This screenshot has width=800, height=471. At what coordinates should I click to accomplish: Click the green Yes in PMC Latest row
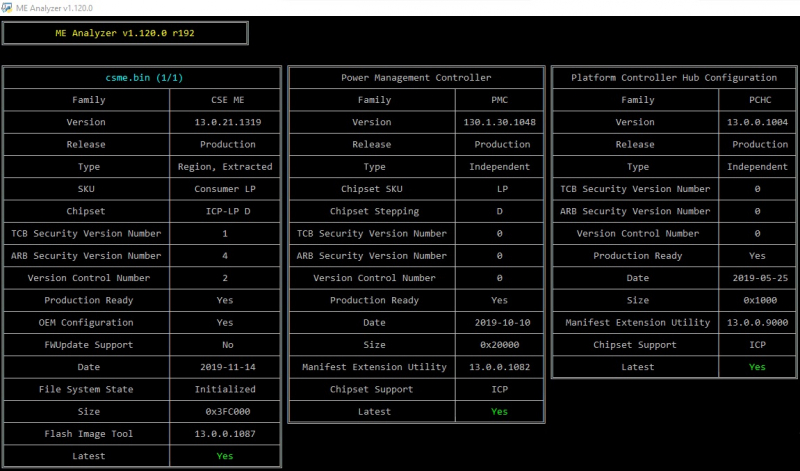pos(499,411)
